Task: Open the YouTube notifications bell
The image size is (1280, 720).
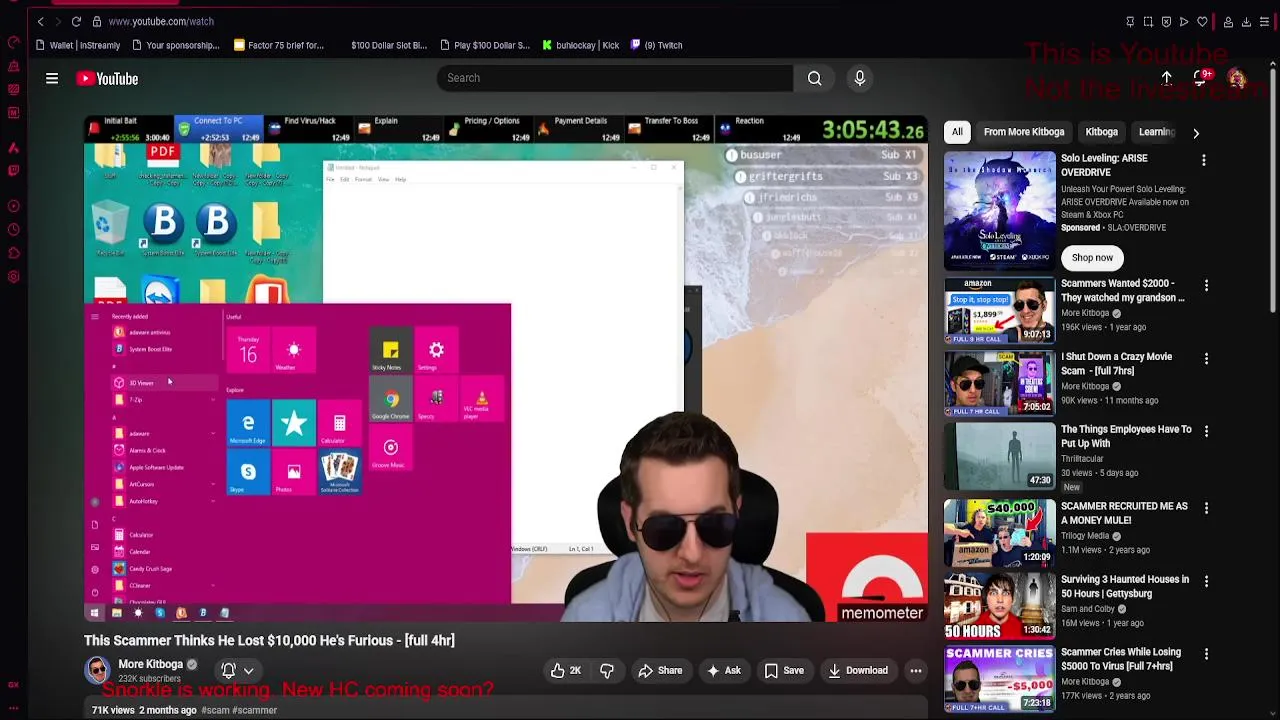Action: pyautogui.click(x=1201, y=78)
